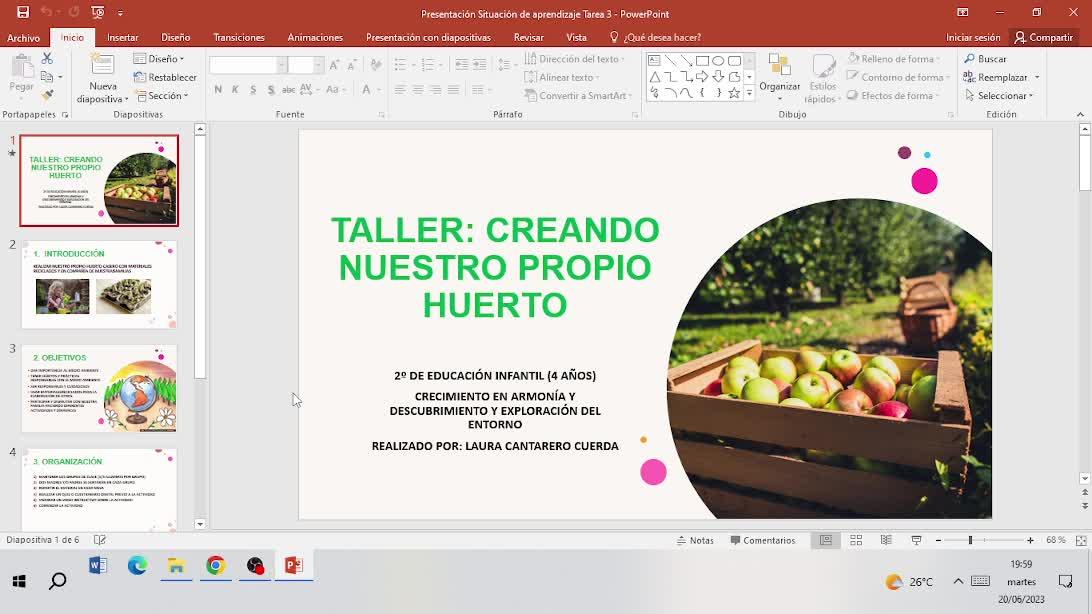Screen dimensions: 1092x614
Task: Open the Archivo menu
Action: (x=23, y=37)
